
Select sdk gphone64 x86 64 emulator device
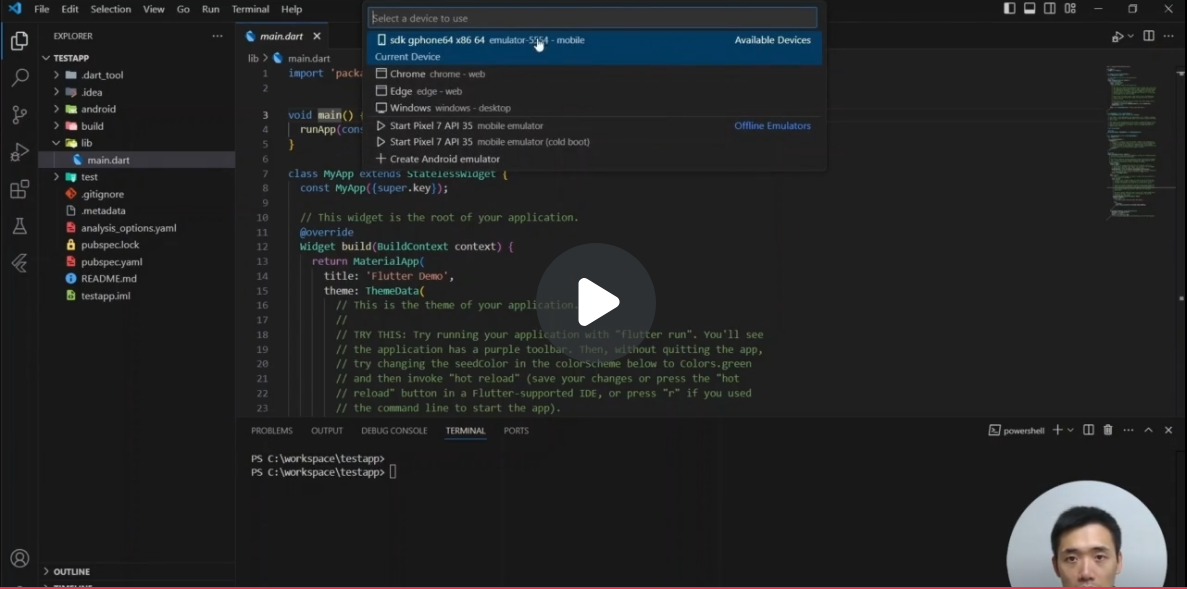594,48
